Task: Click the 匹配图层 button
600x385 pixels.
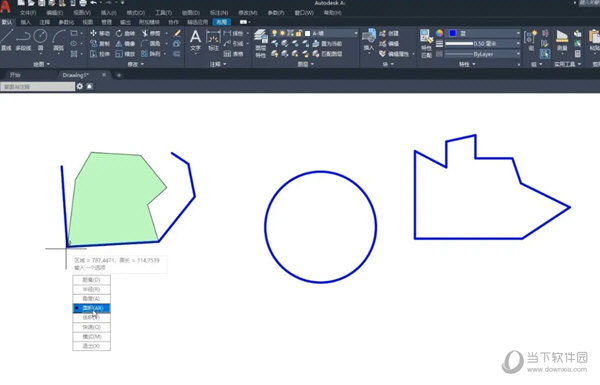Action: [327, 54]
